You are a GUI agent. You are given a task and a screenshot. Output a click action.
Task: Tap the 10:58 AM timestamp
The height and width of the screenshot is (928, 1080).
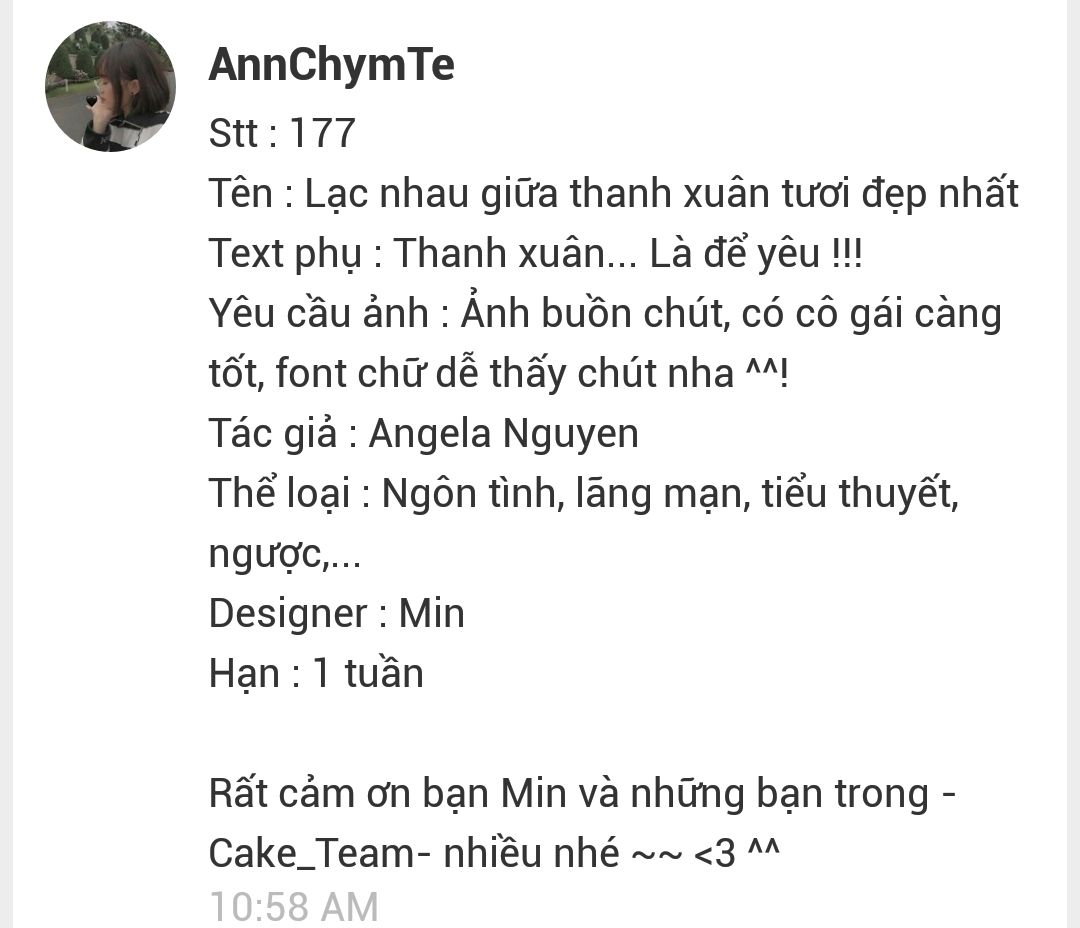click(x=294, y=907)
